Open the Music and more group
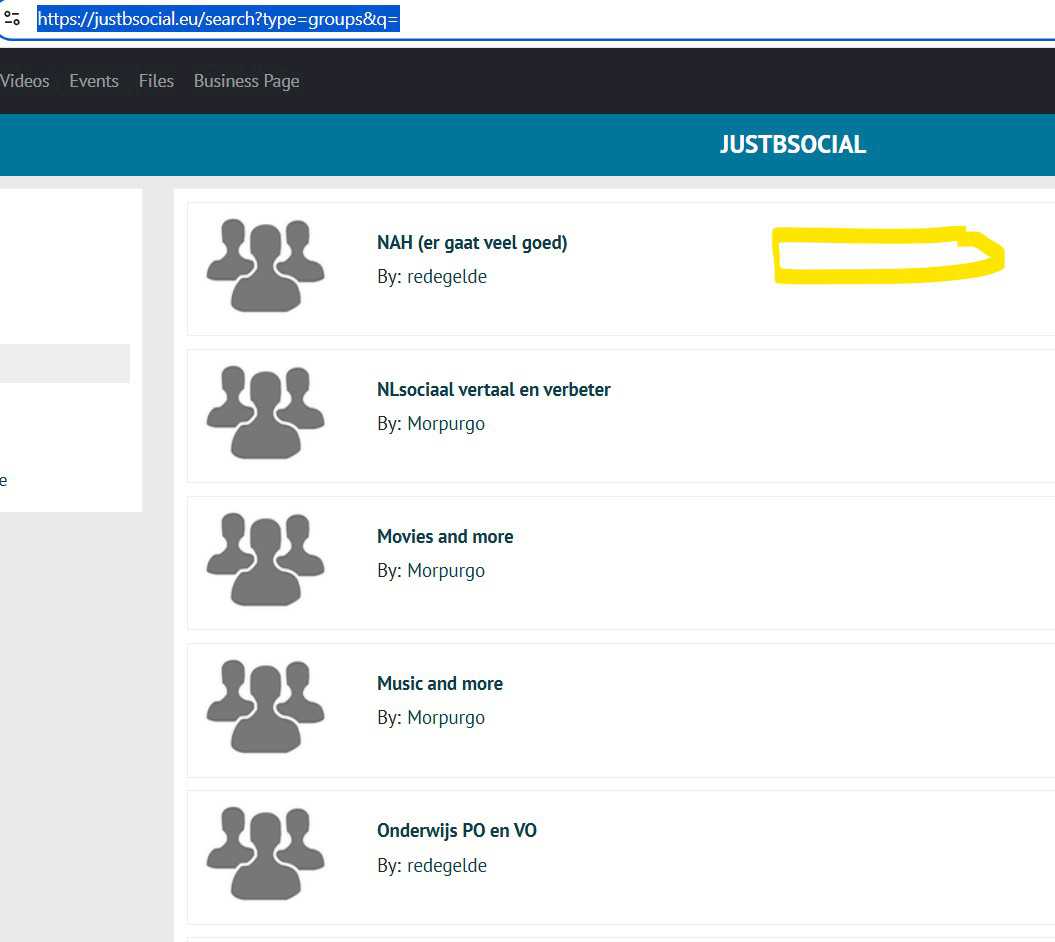1055x942 pixels. 440,684
